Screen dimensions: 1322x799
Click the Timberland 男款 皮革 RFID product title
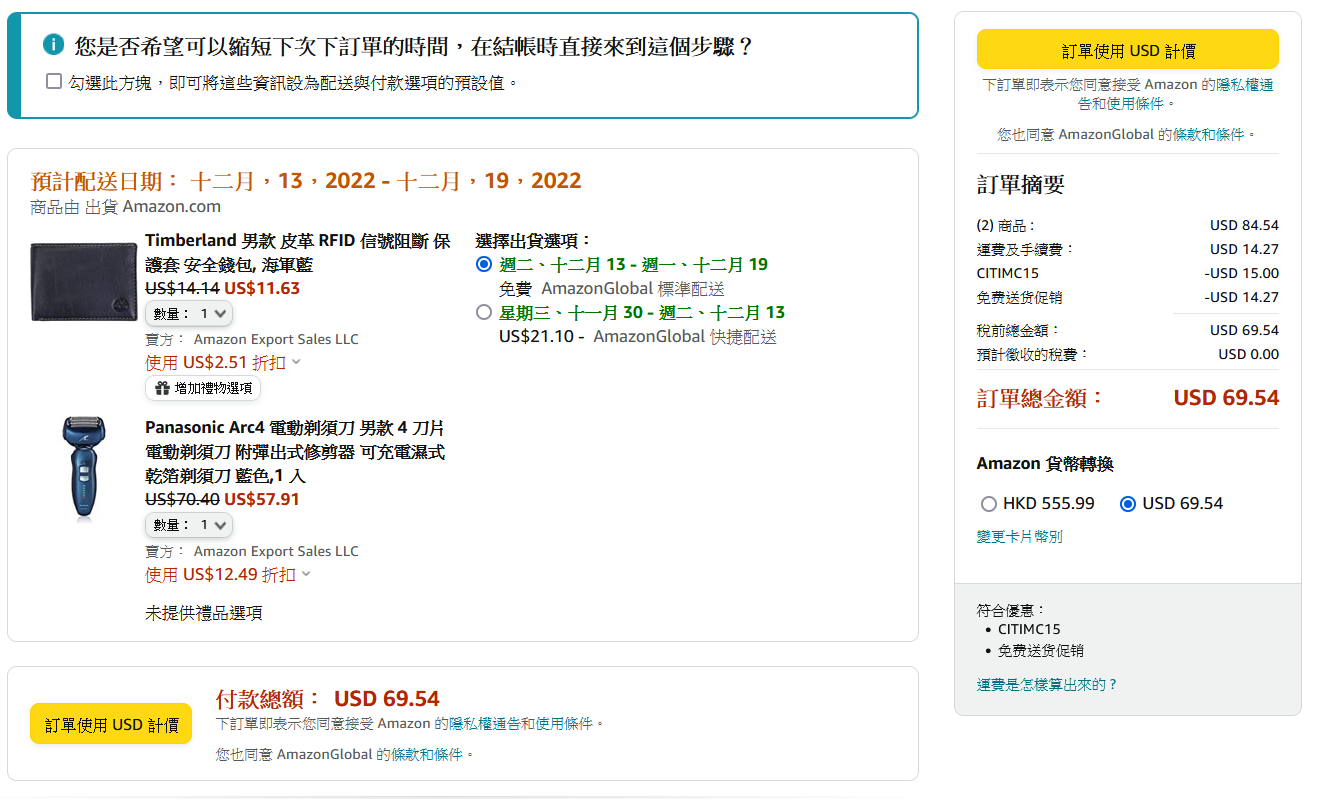298,253
